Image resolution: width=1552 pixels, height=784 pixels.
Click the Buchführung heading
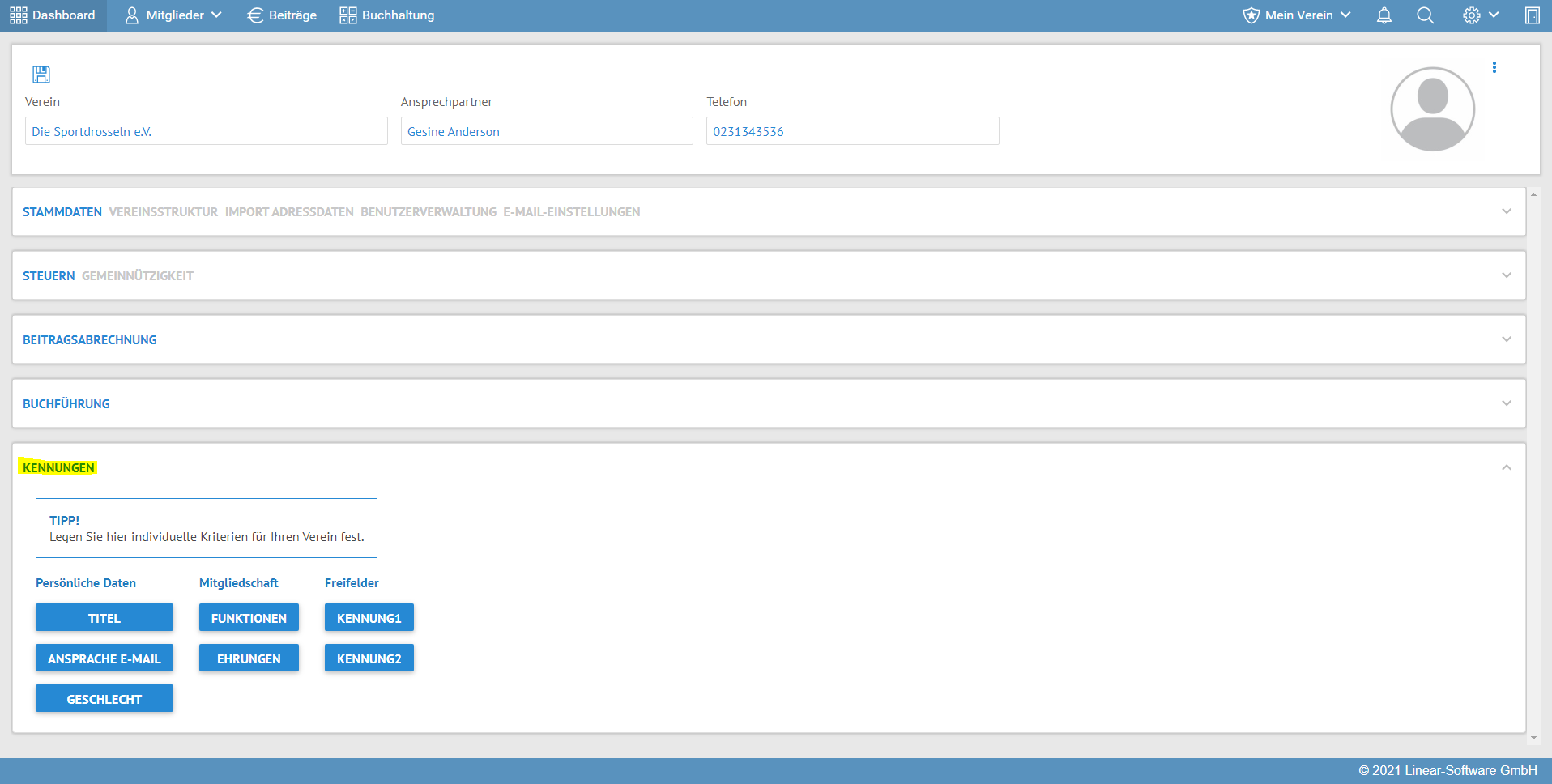coord(66,404)
